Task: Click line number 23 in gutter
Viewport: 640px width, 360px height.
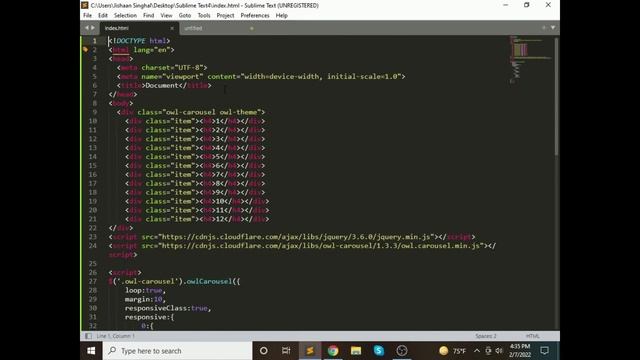Action: pyautogui.click(x=93, y=237)
